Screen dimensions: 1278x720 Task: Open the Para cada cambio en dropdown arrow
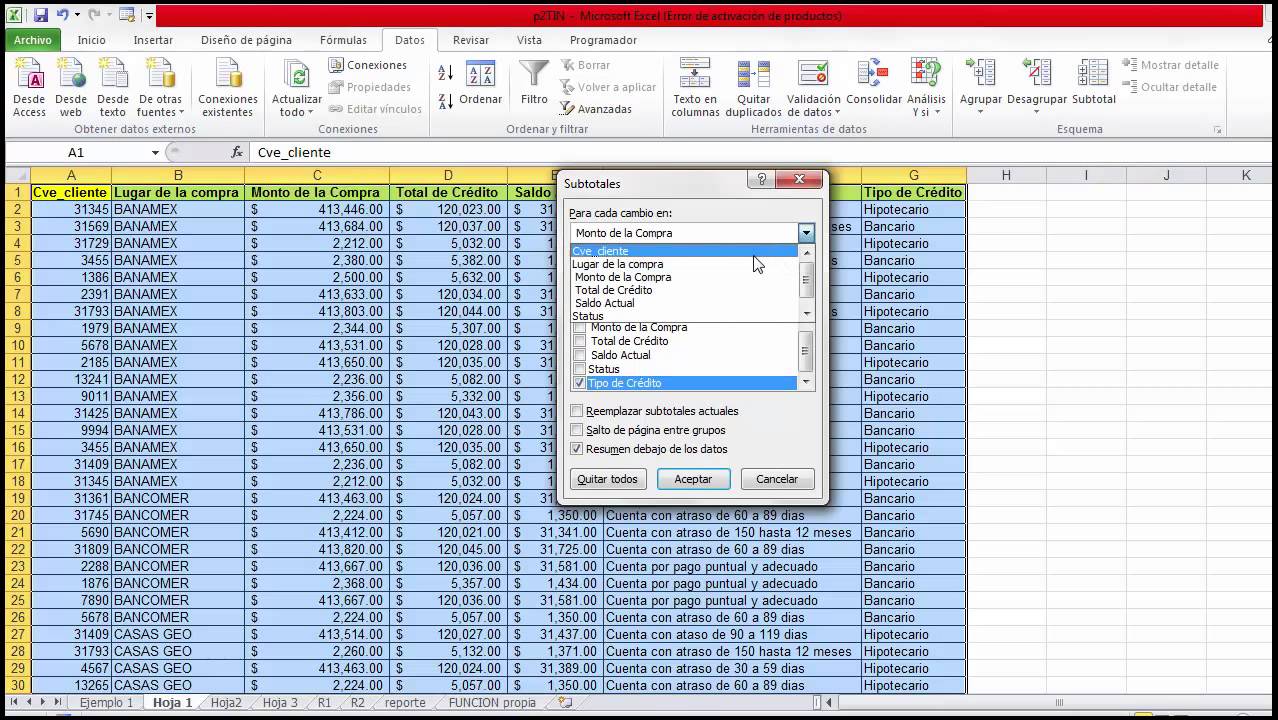pyautogui.click(x=807, y=233)
